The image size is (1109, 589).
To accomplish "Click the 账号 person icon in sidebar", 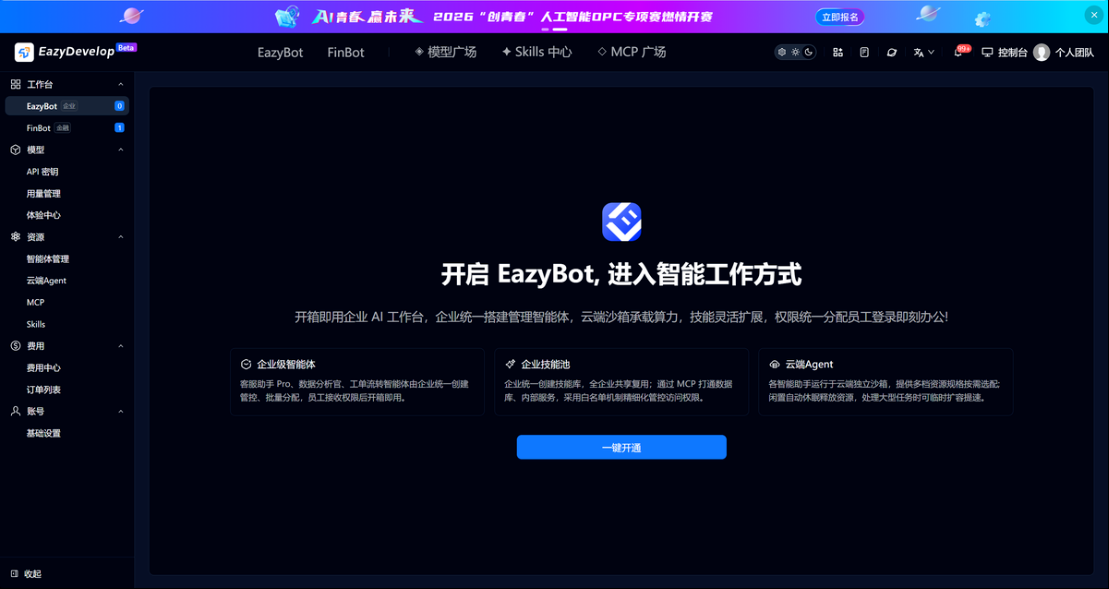I will pyautogui.click(x=16, y=411).
